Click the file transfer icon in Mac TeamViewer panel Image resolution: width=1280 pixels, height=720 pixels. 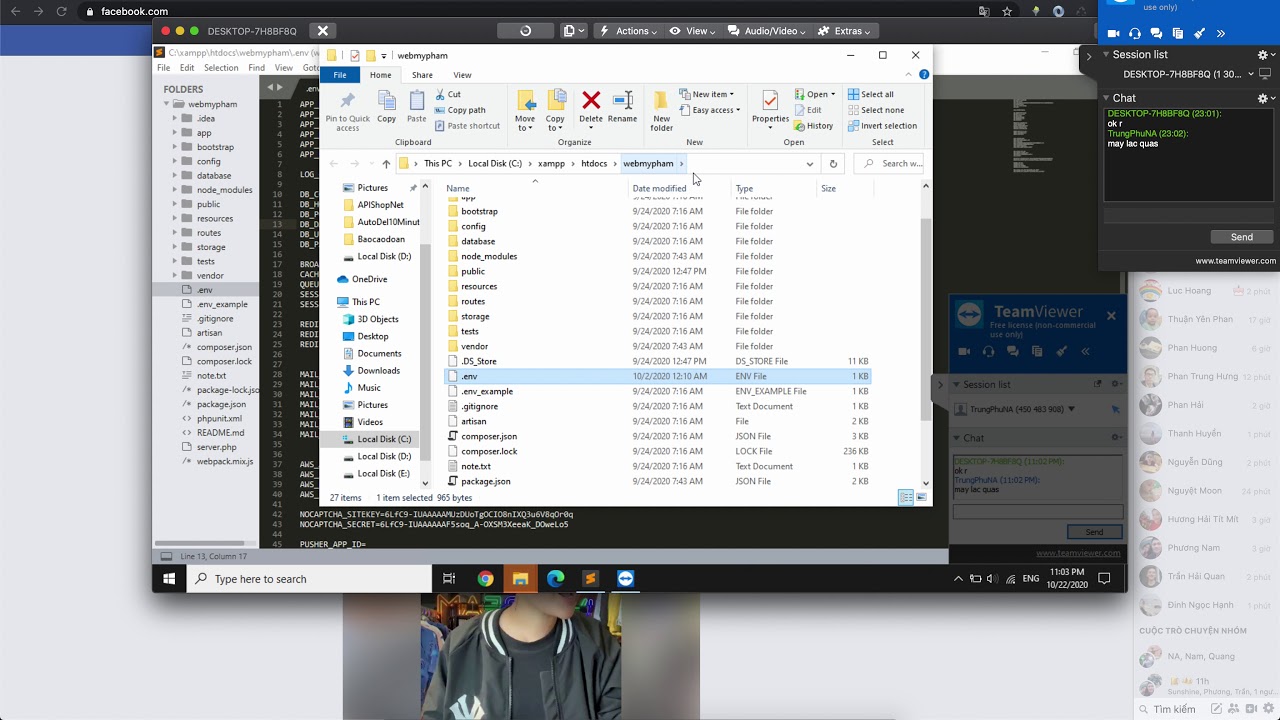pos(1178,34)
